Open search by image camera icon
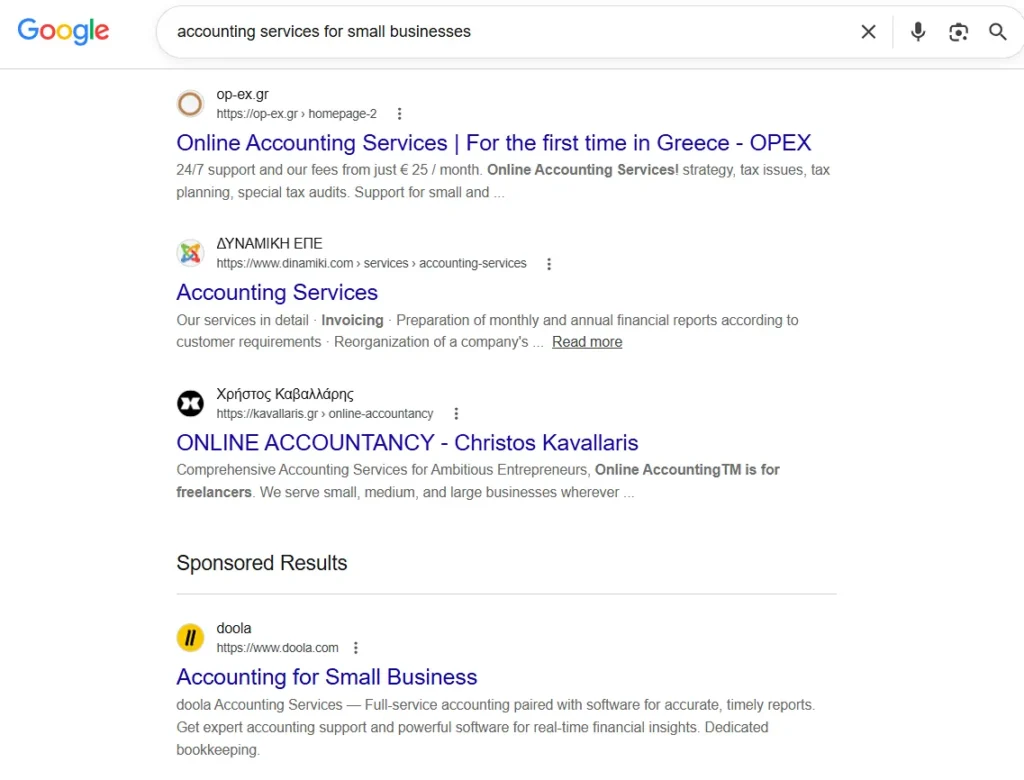 click(958, 31)
